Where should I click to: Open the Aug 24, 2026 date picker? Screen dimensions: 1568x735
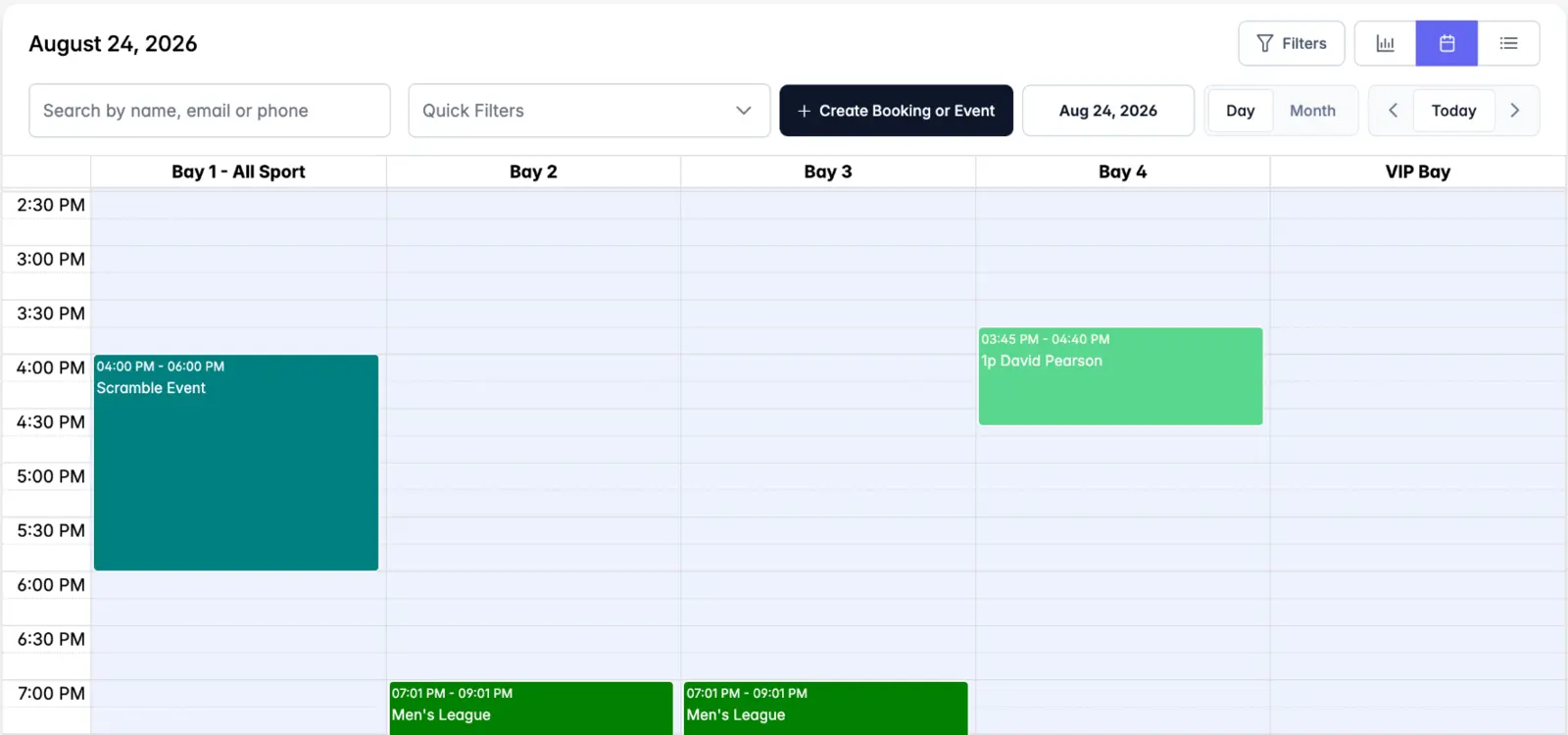click(x=1108, y=111)
